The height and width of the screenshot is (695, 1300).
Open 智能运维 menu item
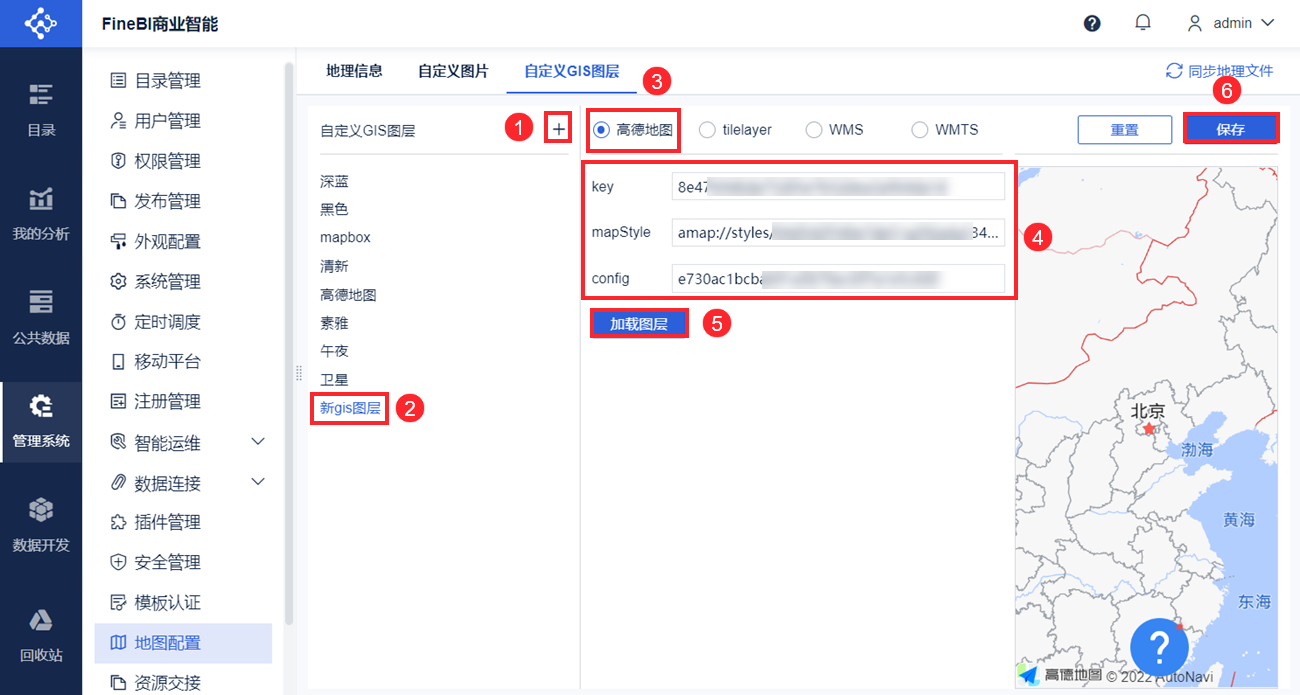(x=183, y=442)
